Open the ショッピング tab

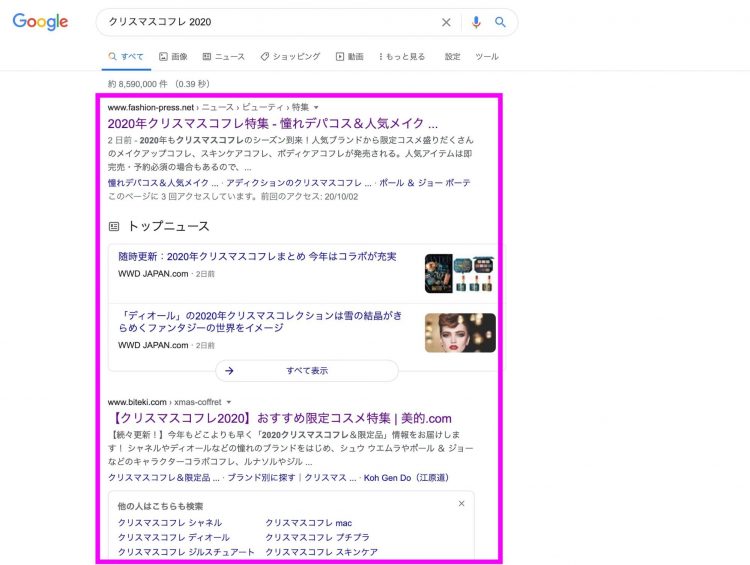290,56
